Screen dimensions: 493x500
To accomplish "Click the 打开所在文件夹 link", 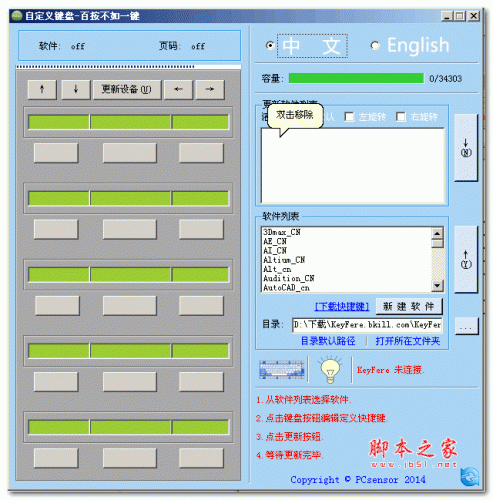I will pyautogui.click(x=408, y=341).
